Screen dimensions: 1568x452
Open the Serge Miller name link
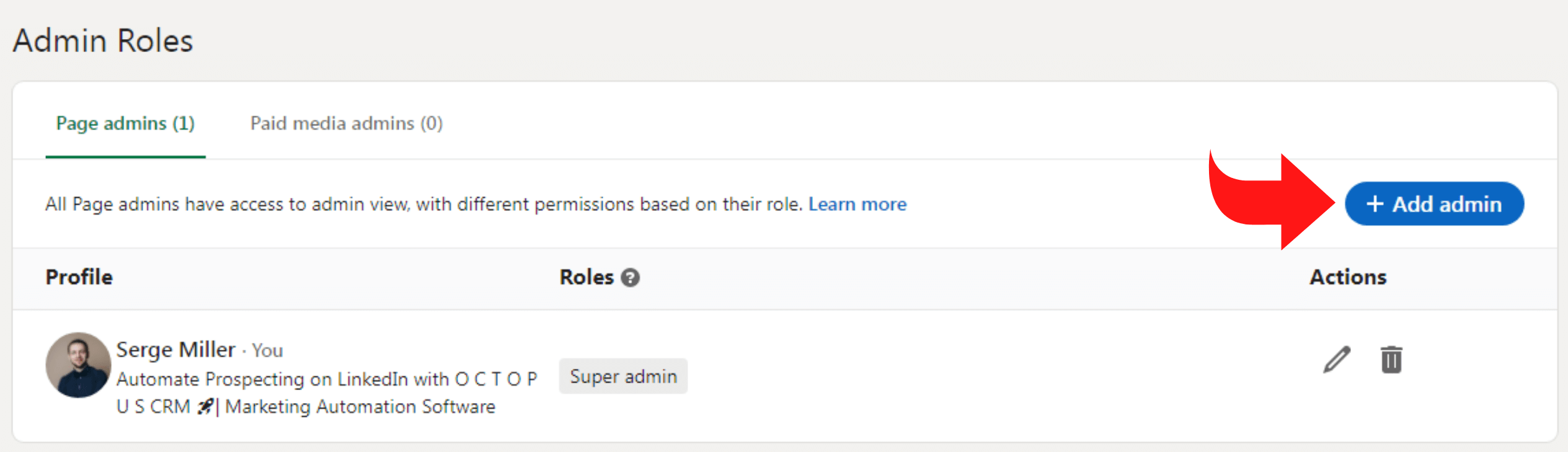pos(175,350)
